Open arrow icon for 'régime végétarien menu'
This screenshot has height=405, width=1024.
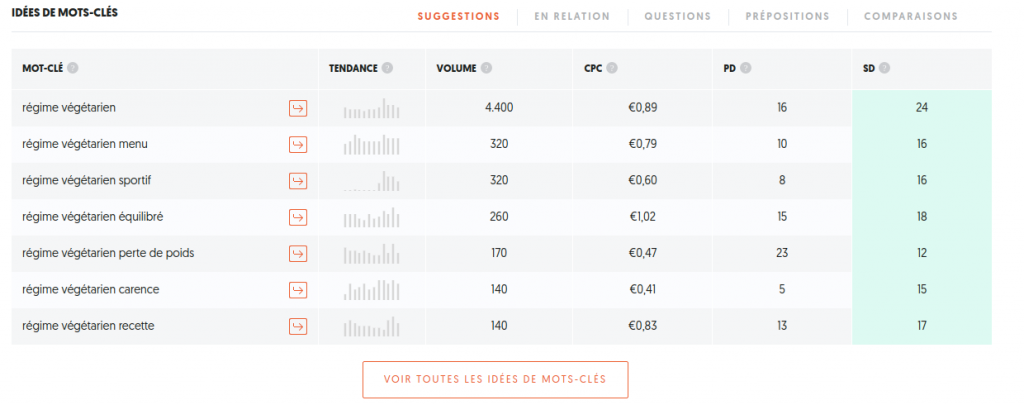[x=298, y=144]
